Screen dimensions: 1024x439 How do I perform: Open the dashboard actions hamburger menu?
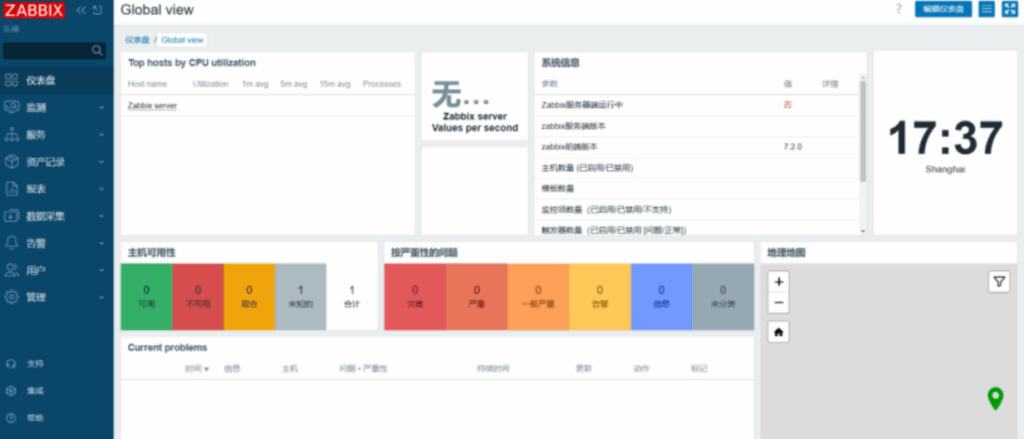(x=986, y=9)
